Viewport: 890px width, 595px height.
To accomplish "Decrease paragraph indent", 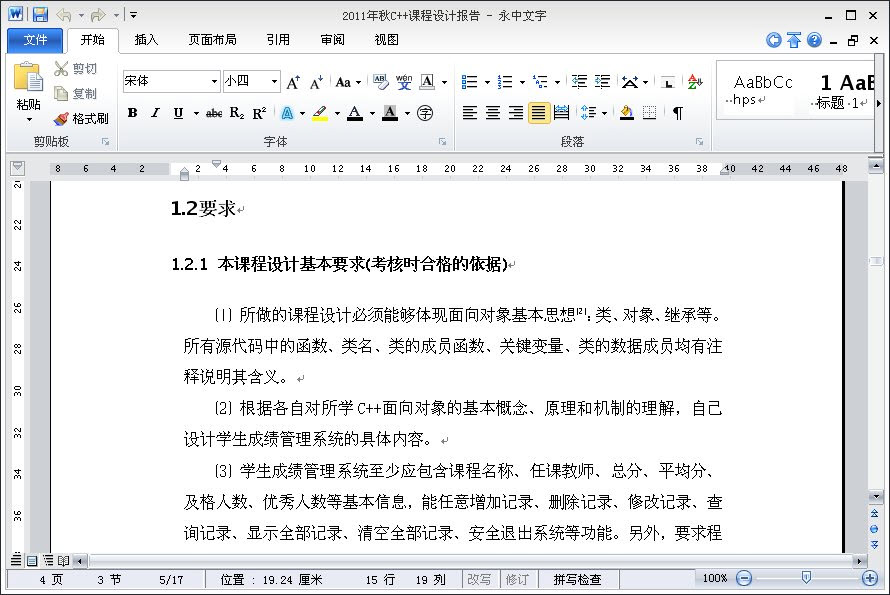I will (x=579, y=82).
